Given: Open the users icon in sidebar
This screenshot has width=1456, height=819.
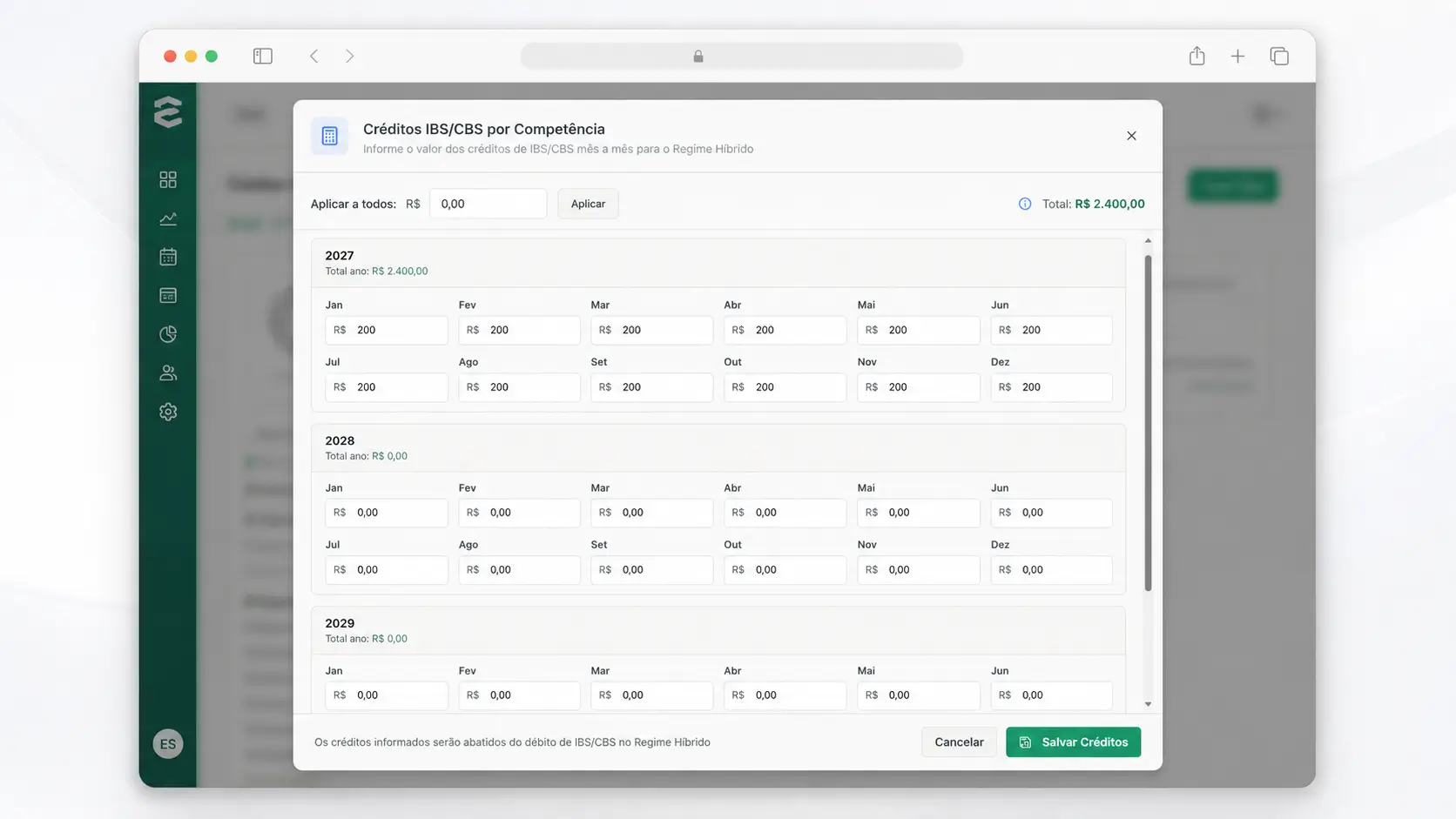Looking at the screenshot, I should (x=168, y=373).
